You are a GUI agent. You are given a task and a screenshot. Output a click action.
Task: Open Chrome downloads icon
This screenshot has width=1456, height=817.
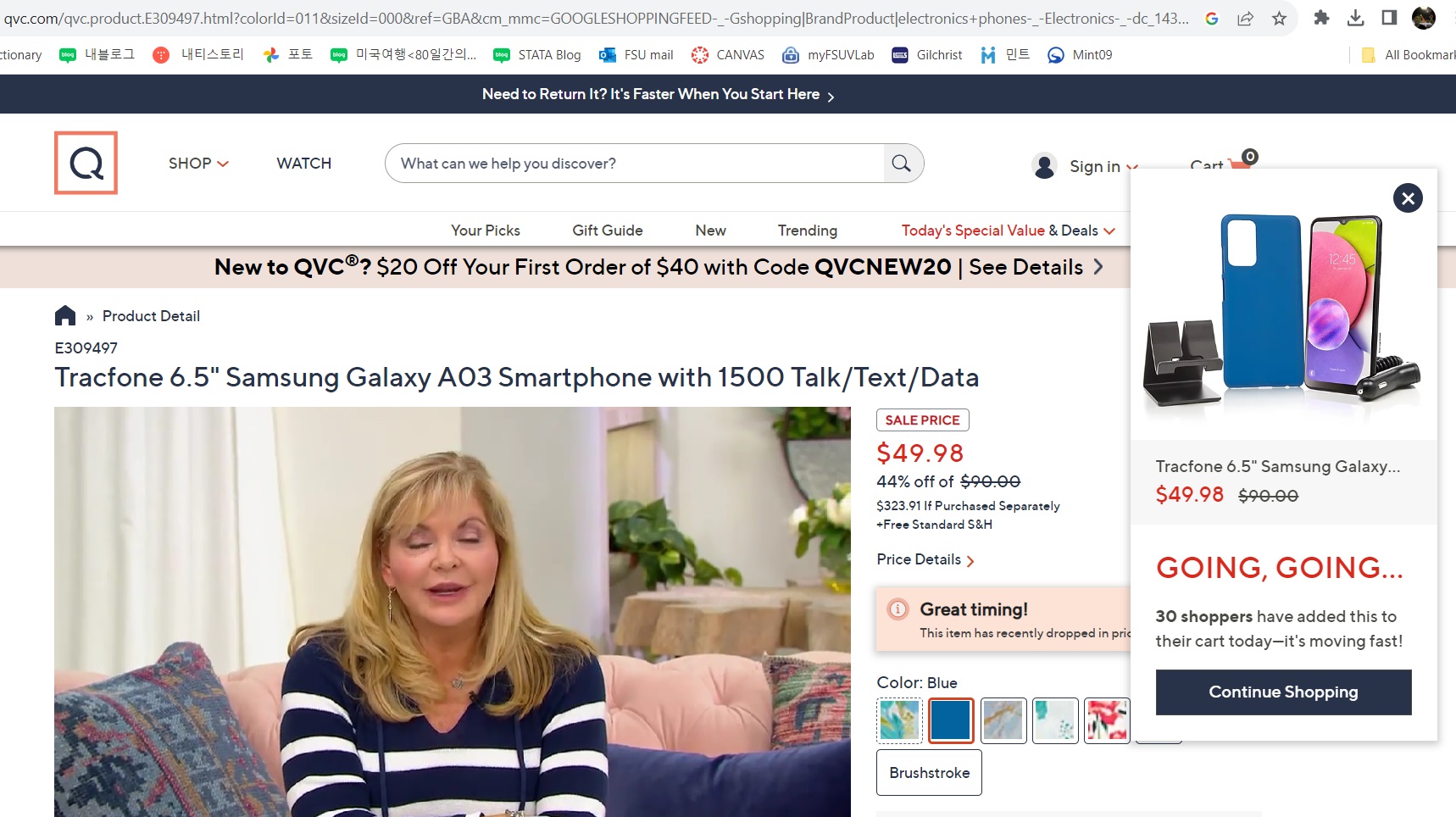point(1355,18)
